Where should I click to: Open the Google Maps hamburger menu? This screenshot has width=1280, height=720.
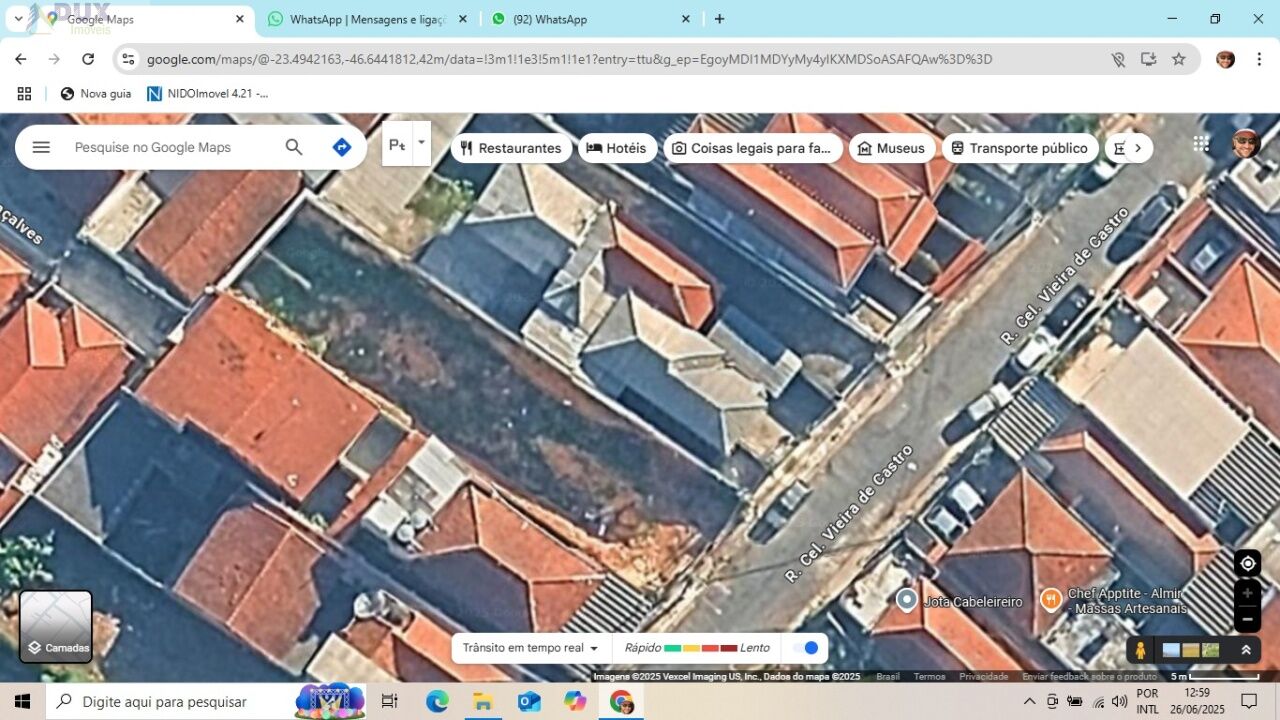pyautogui.click(x=41, y=147)
